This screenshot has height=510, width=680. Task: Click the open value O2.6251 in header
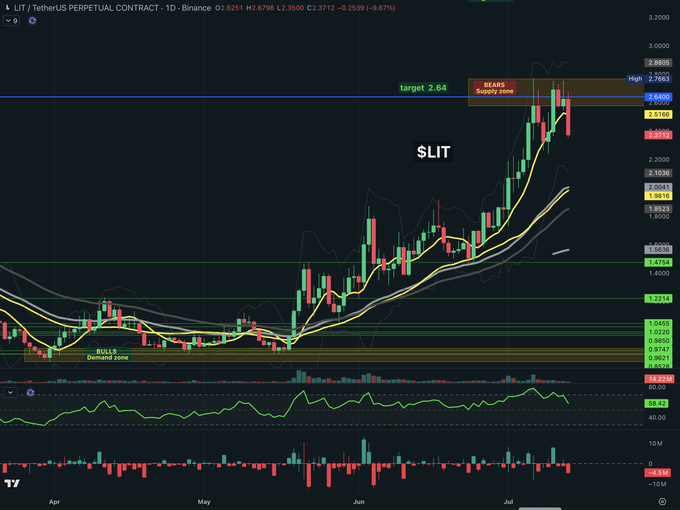click(229, 8)
